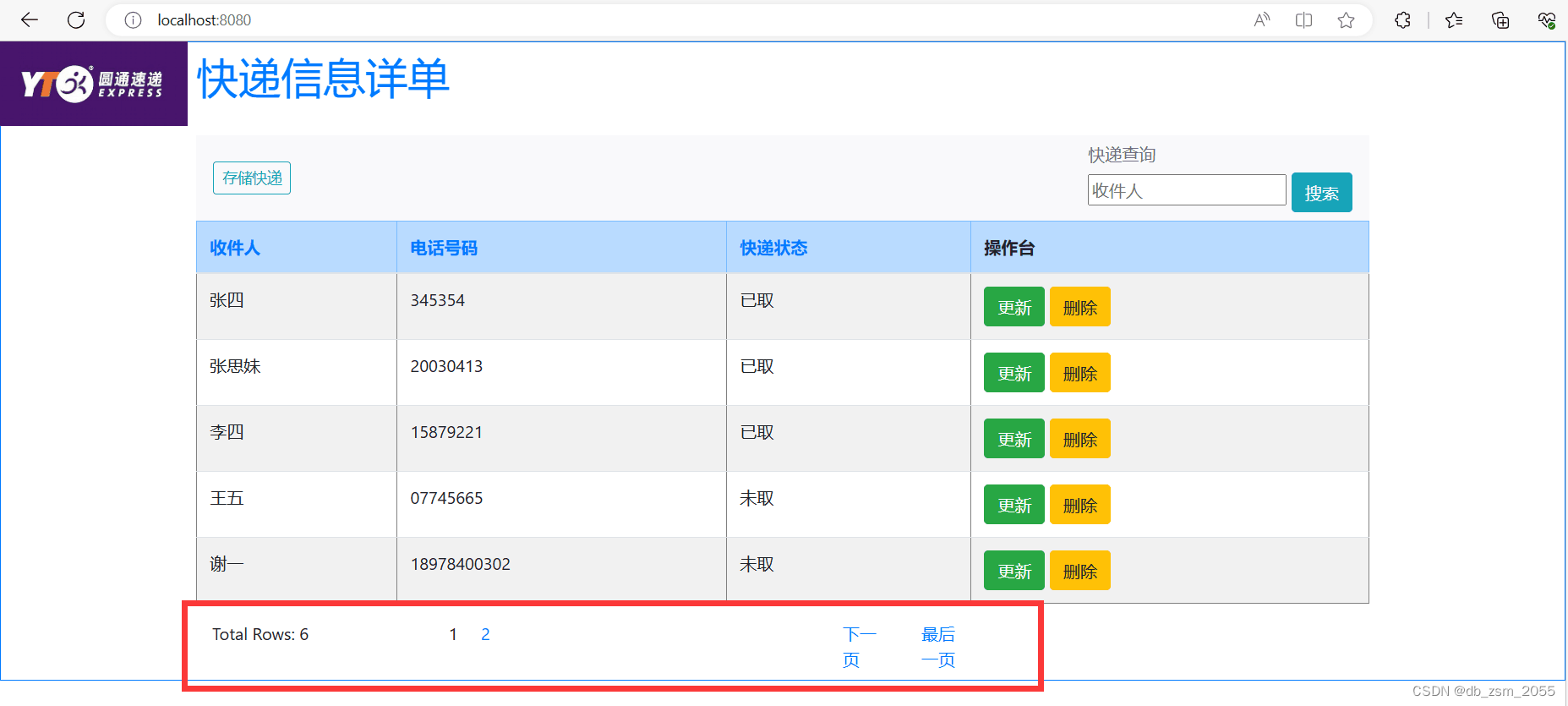This screenshot has height=706, width=1568.
Task: Select phone number 20030413
Action: (446, 366)
